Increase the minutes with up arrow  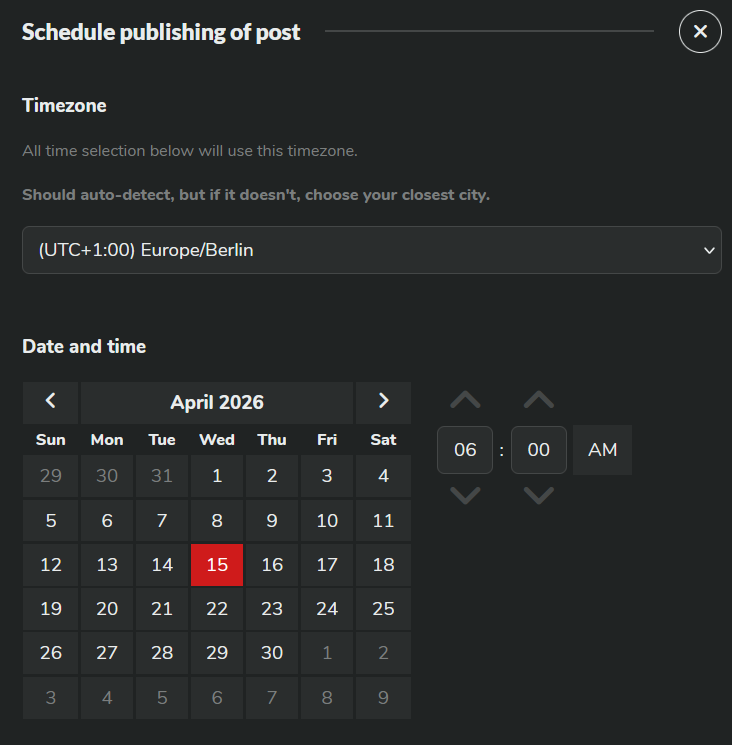pos(539,400)
